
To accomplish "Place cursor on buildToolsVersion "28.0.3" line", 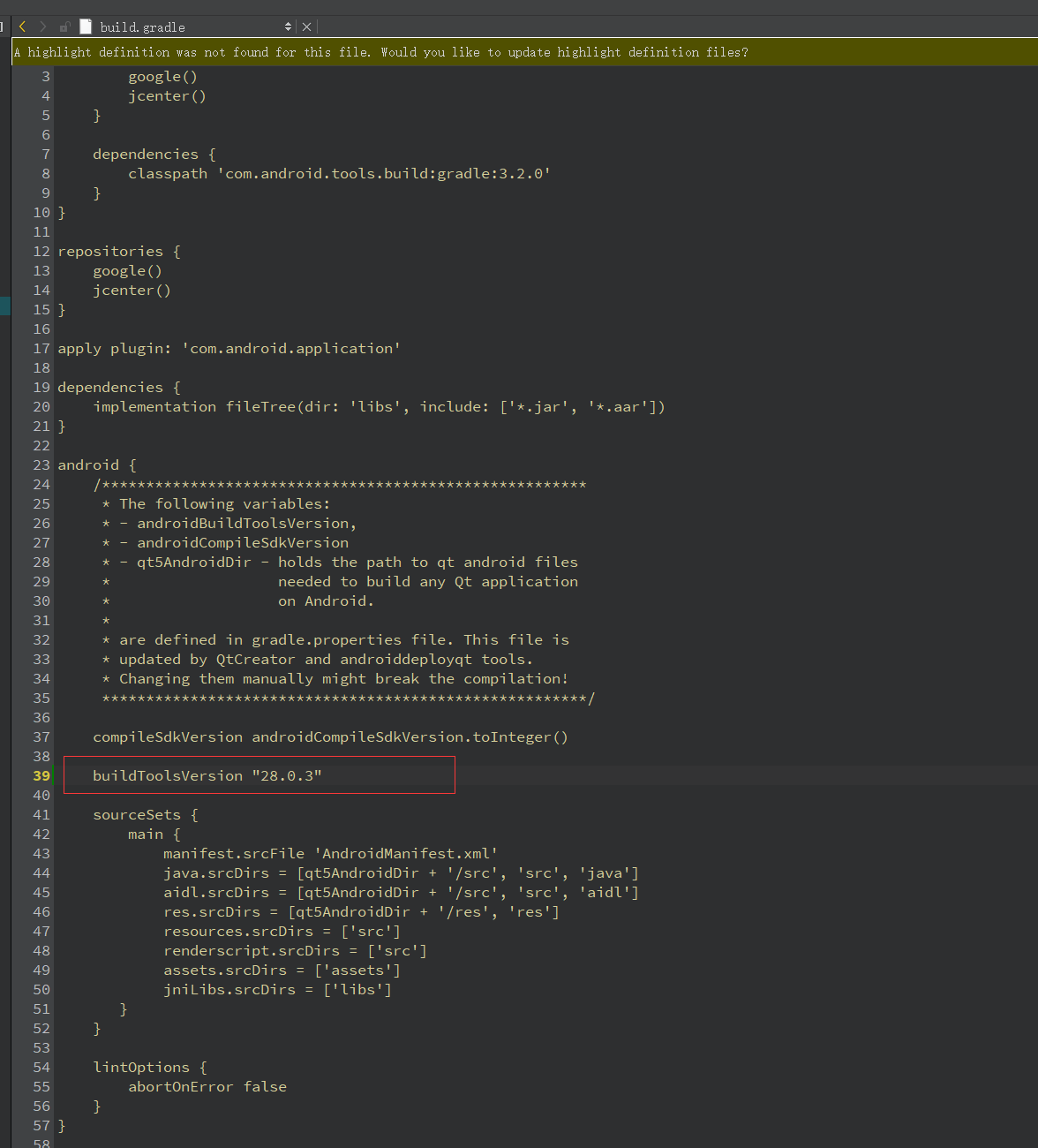I will point(207,775).
